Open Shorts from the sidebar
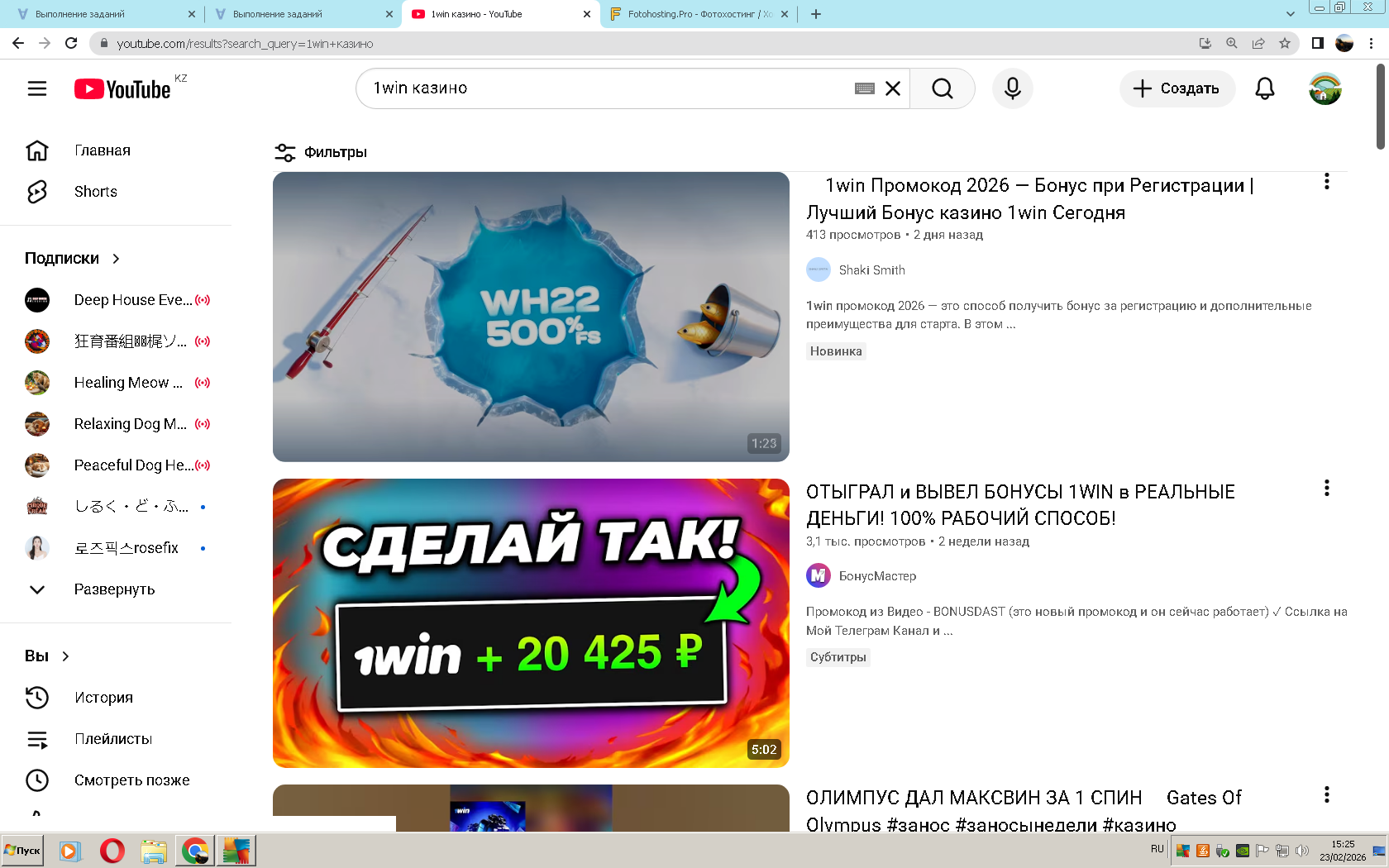Screen dimensions: 1389x868 [96, 192]
